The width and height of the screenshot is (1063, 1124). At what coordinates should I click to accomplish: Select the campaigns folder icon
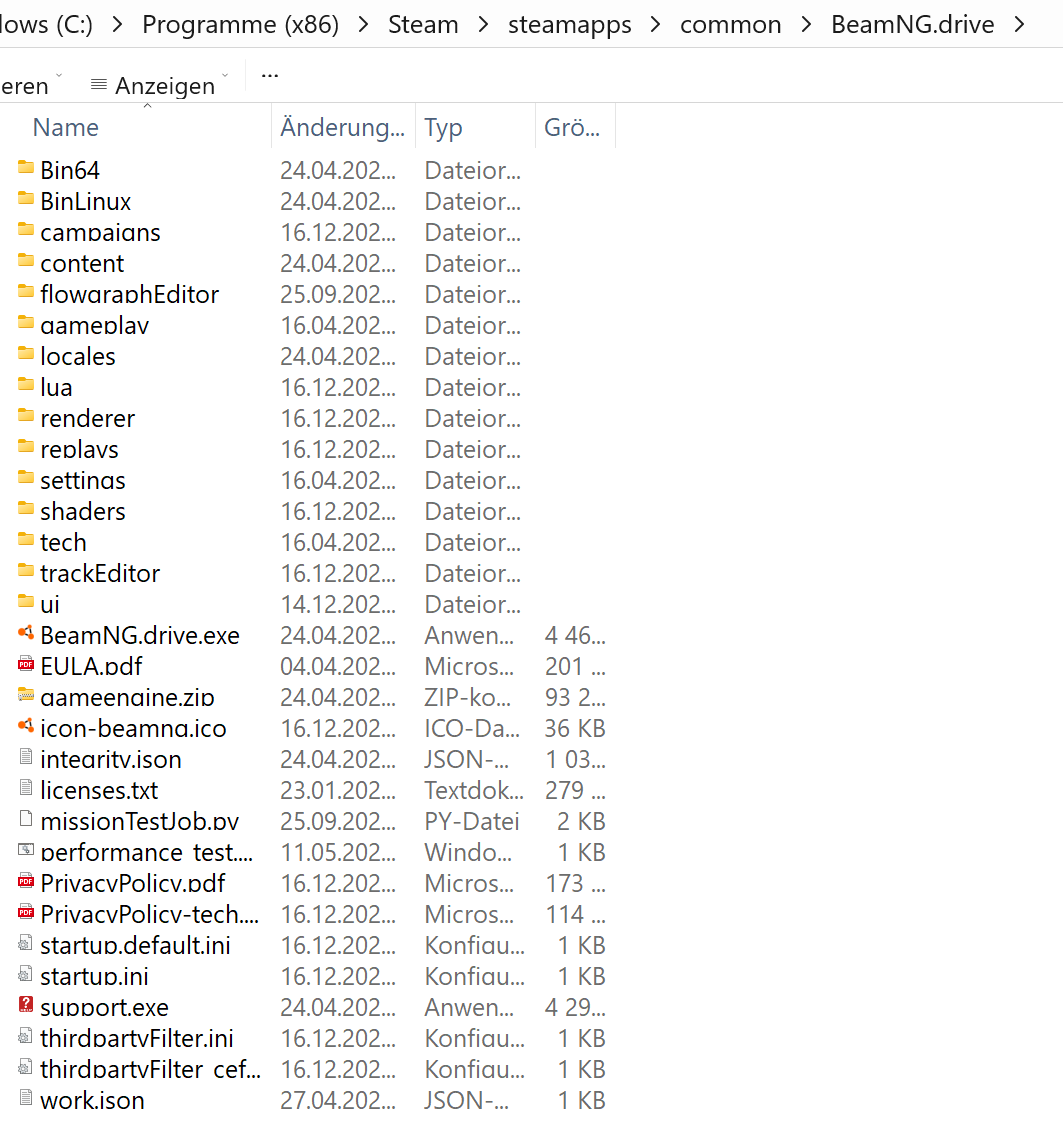pos(26,229)
